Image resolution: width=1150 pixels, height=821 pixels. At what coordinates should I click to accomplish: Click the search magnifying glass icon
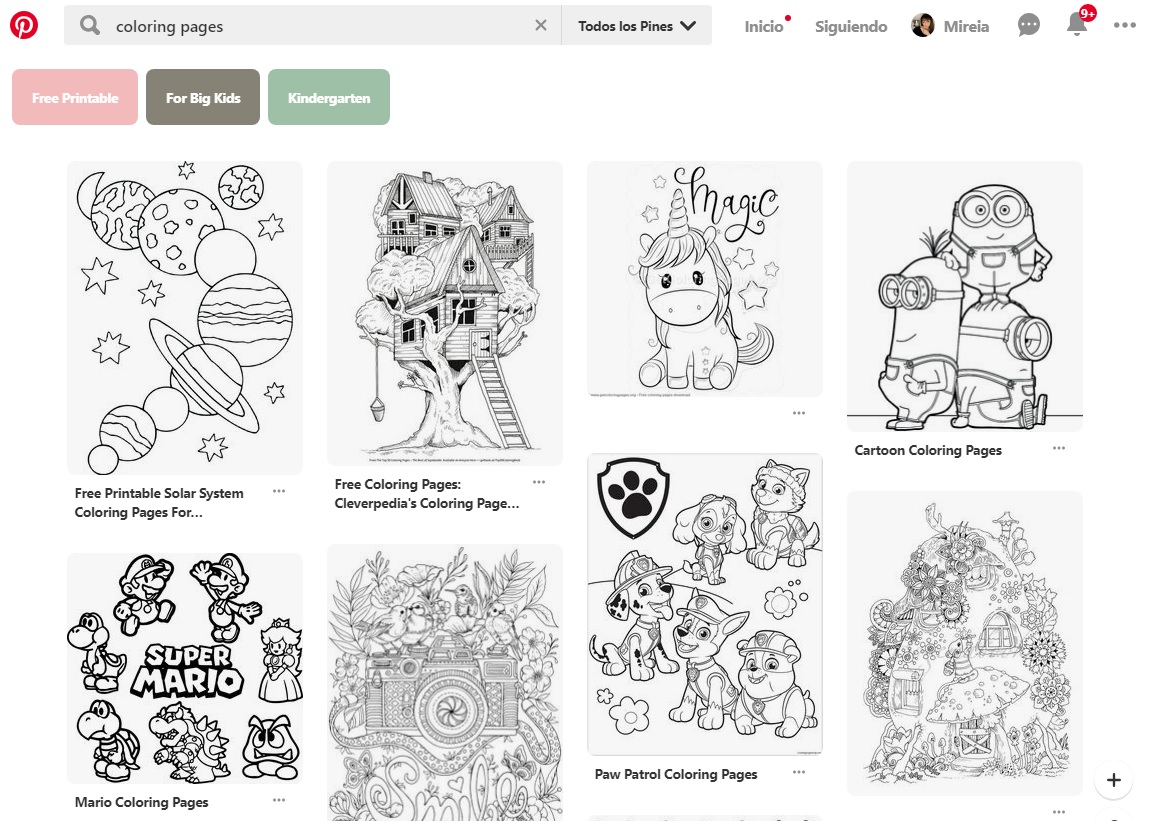click(89, 26)
